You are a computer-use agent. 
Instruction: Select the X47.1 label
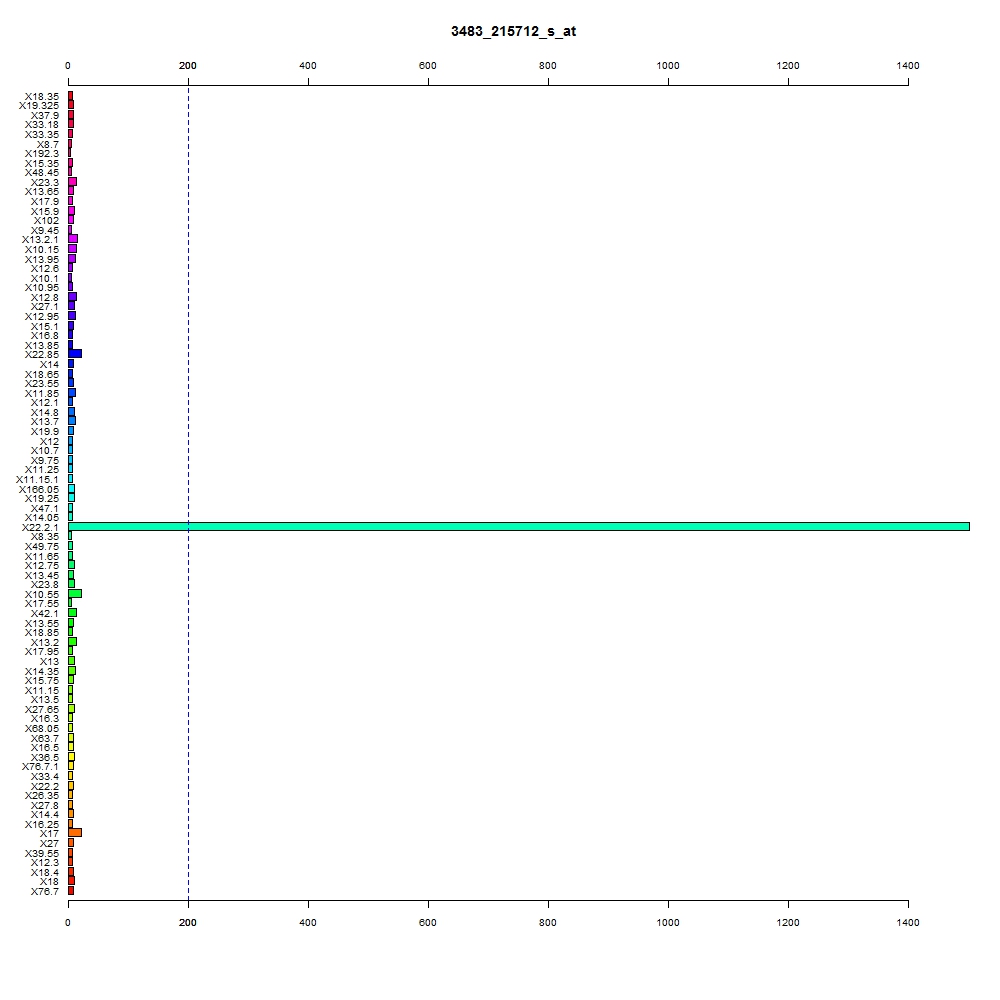[45, 508]
